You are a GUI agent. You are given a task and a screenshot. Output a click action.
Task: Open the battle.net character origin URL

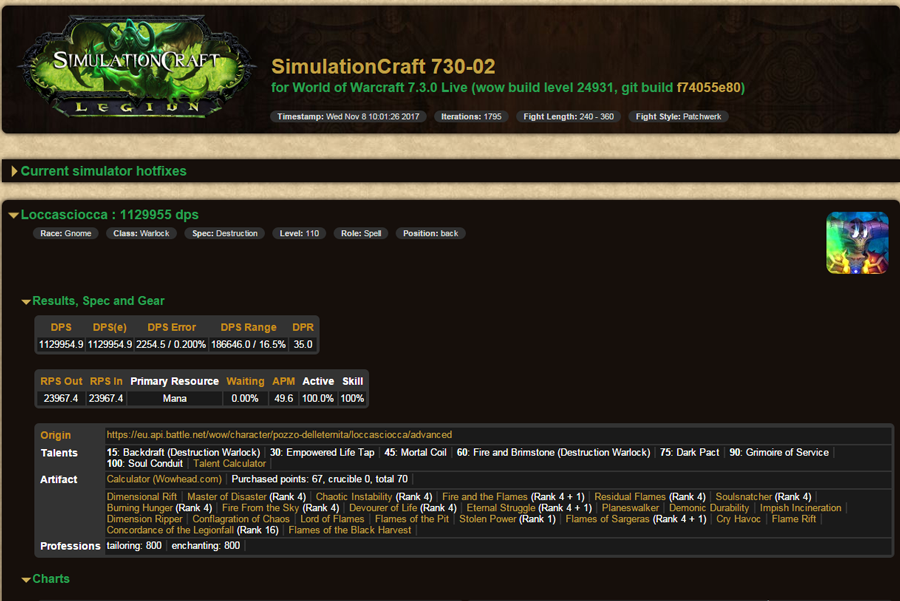tap(279, 435)
